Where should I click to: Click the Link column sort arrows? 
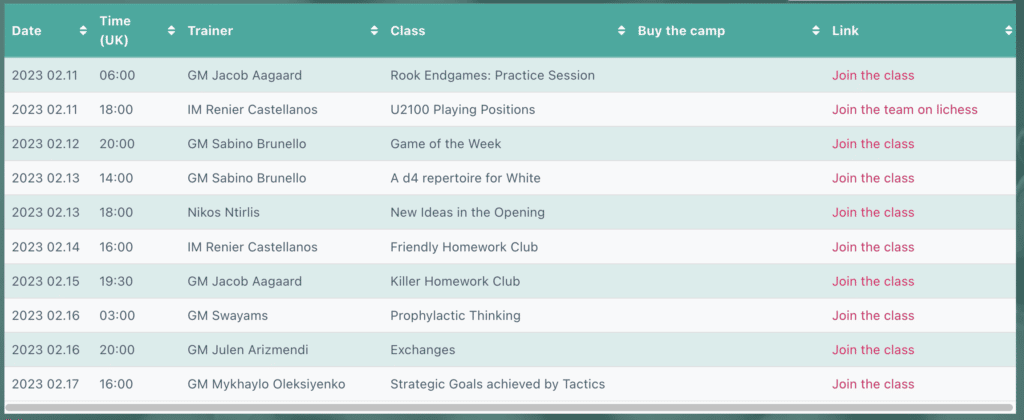tap(1008, 31)
